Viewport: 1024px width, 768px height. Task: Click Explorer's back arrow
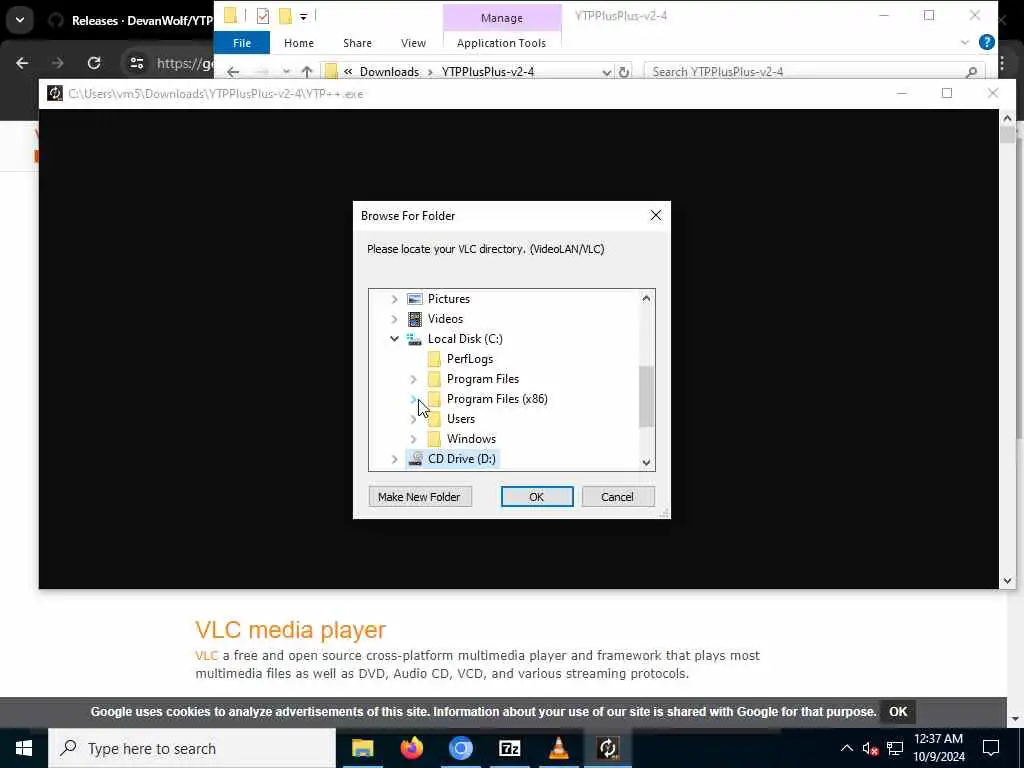click(x=233, y=72)
